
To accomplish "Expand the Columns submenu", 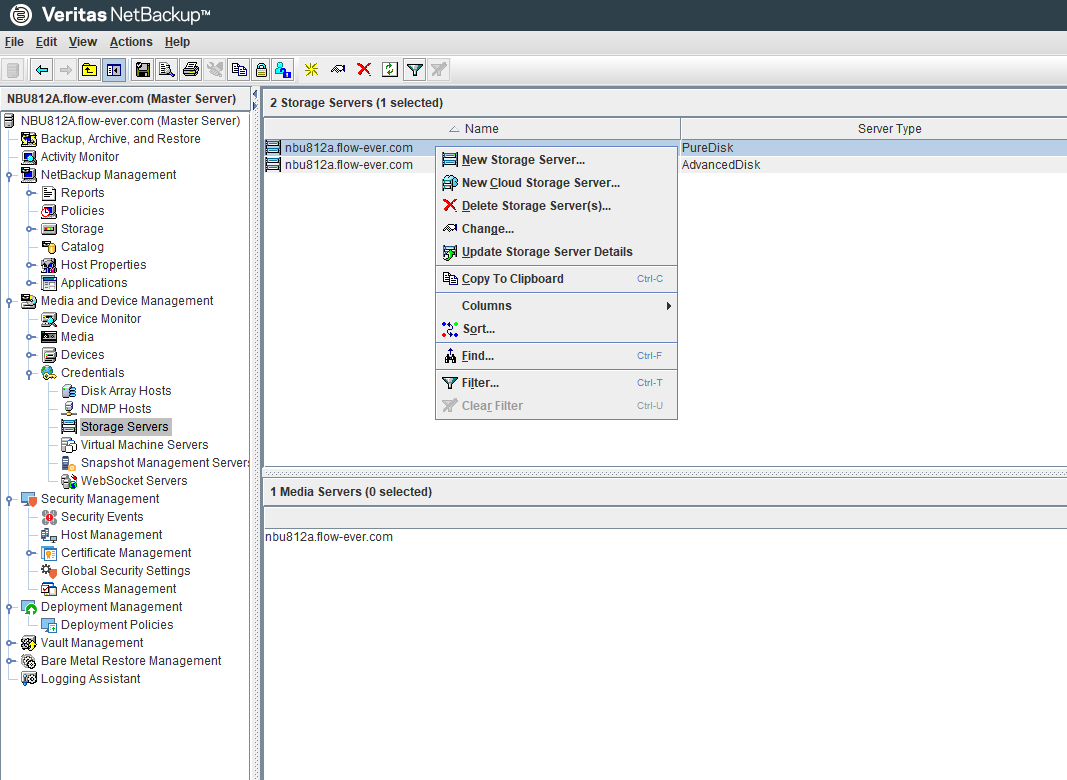I will pyautogui.click(x=556, y=306).
